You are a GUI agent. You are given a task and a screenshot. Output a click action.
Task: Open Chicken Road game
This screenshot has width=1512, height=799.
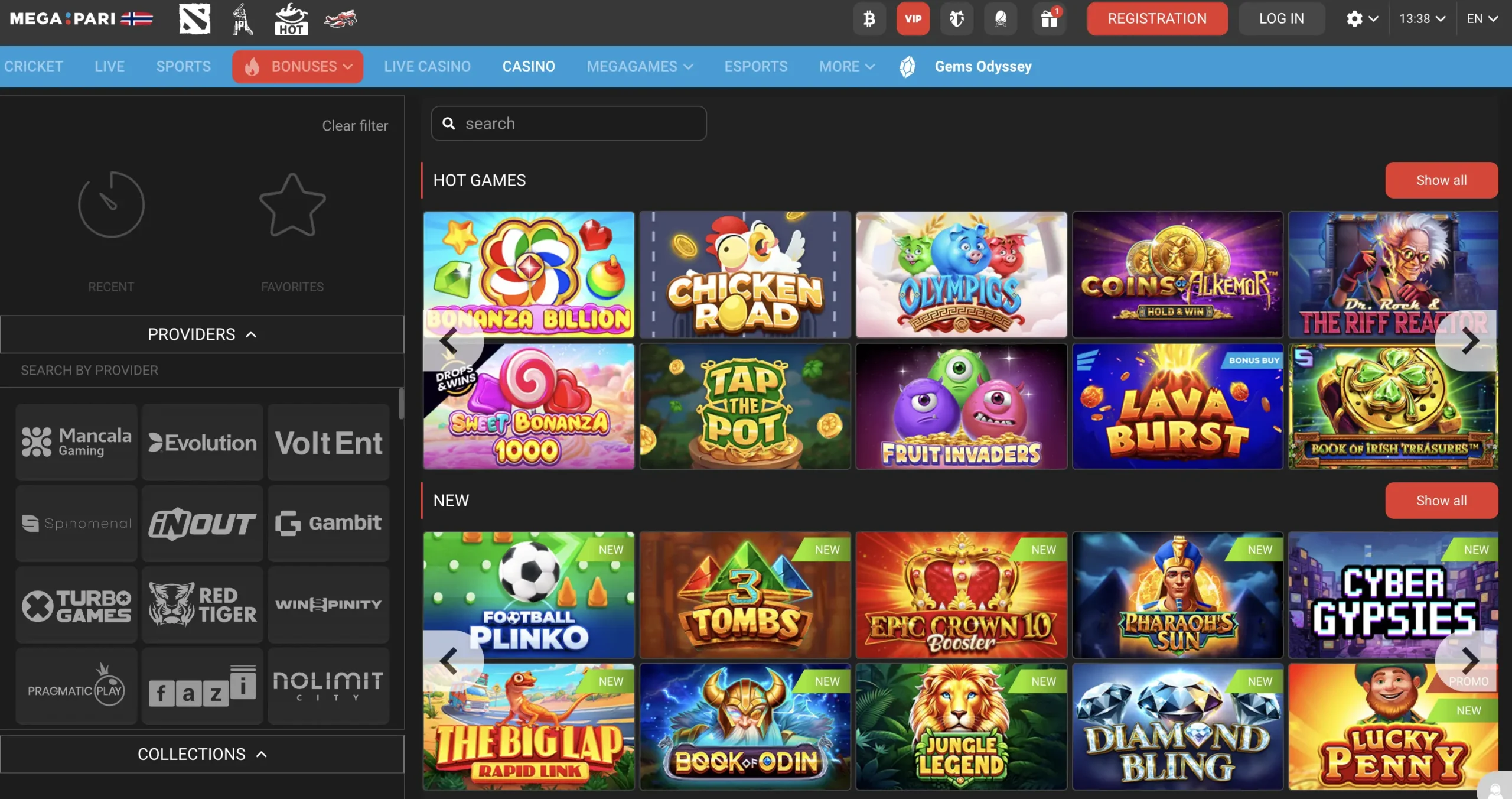(x=745, y=275)
